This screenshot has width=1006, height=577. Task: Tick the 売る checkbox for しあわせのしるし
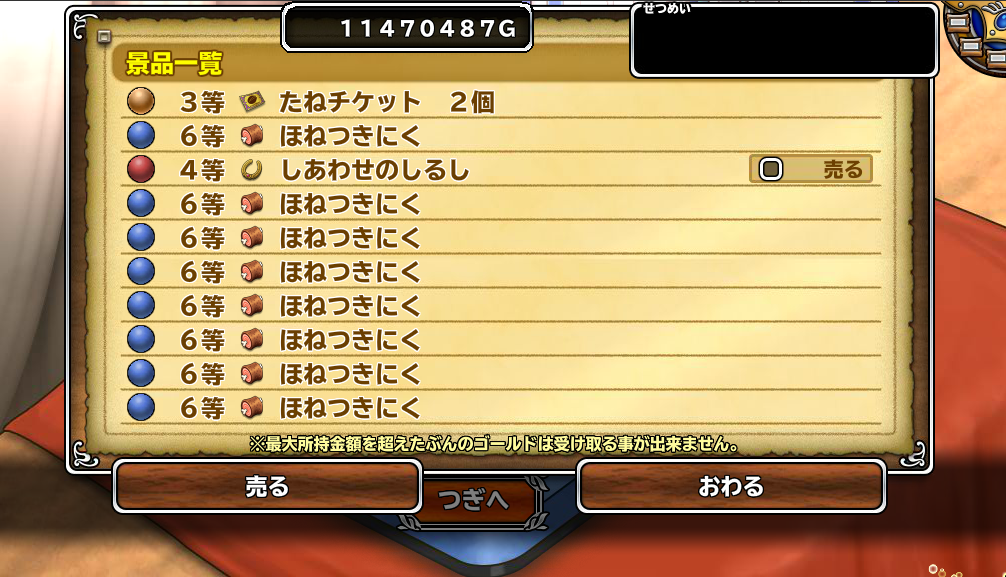[x=771, y=169]
